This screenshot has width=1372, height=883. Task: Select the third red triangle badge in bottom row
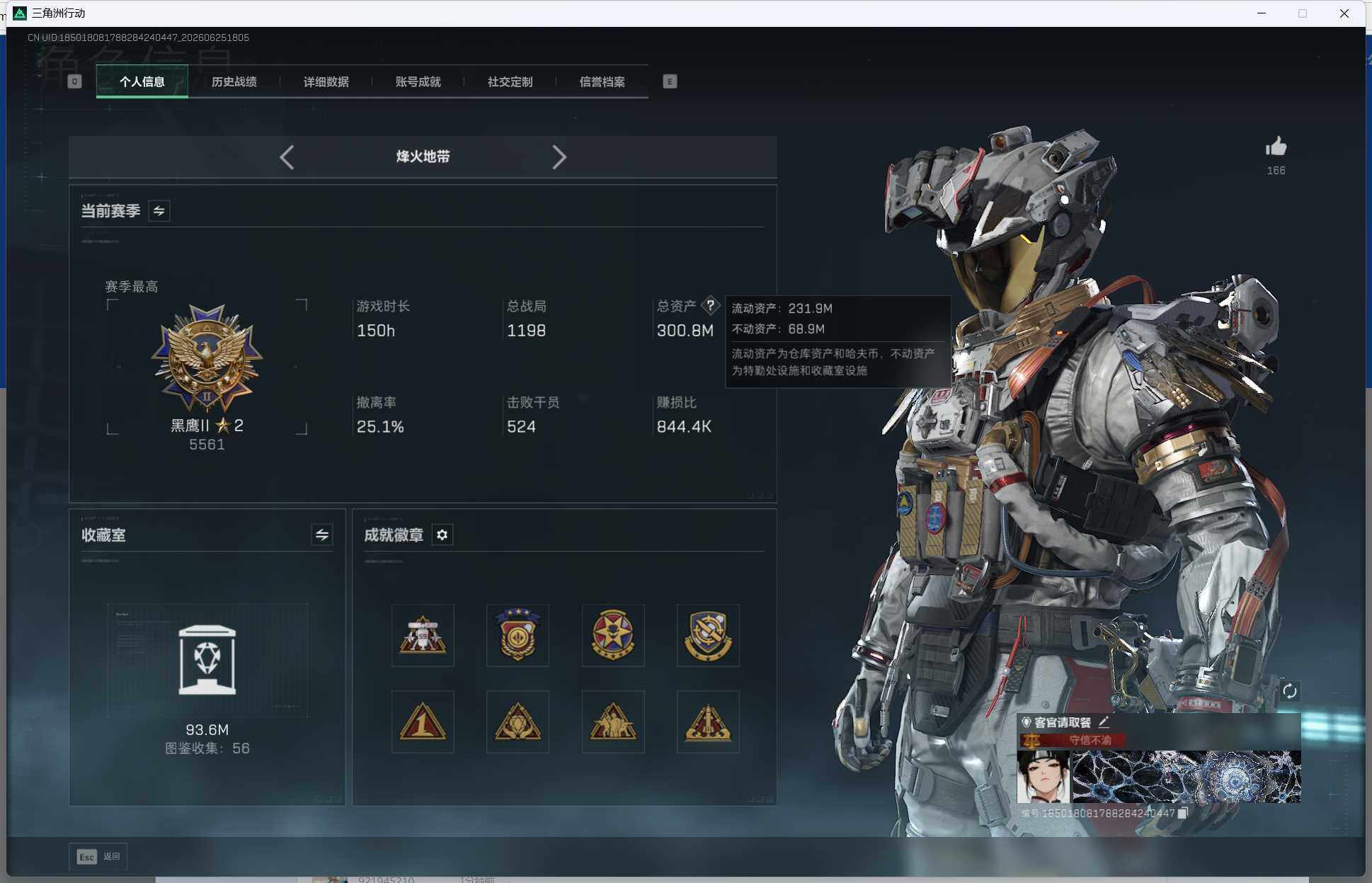pos(613,722)
